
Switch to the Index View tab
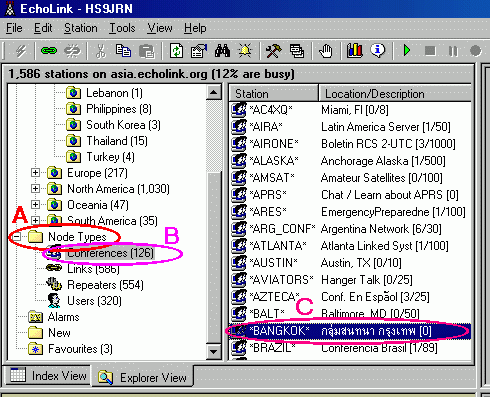[48, 376]
